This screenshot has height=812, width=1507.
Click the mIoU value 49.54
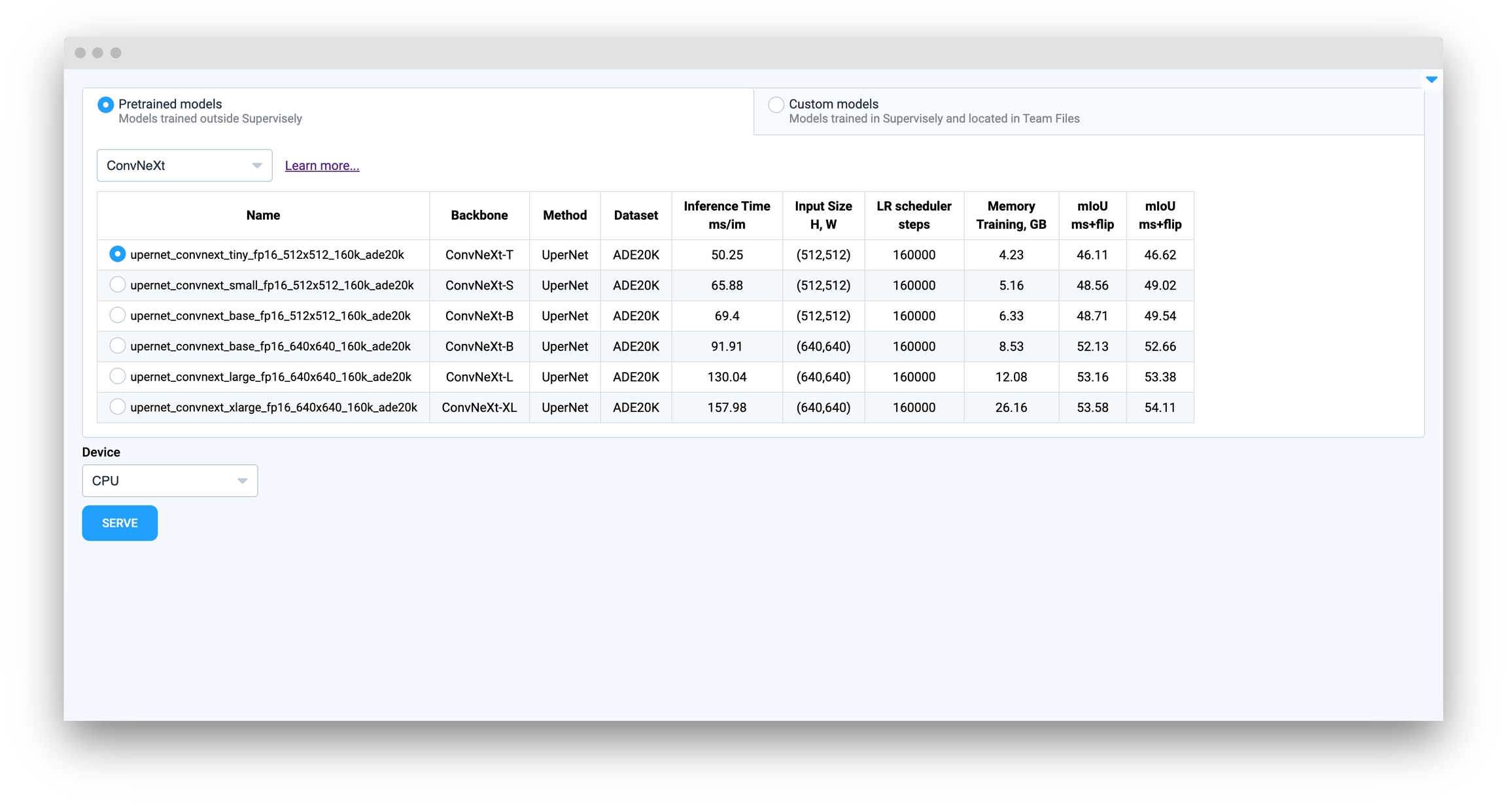click(x=1160, y=316)
